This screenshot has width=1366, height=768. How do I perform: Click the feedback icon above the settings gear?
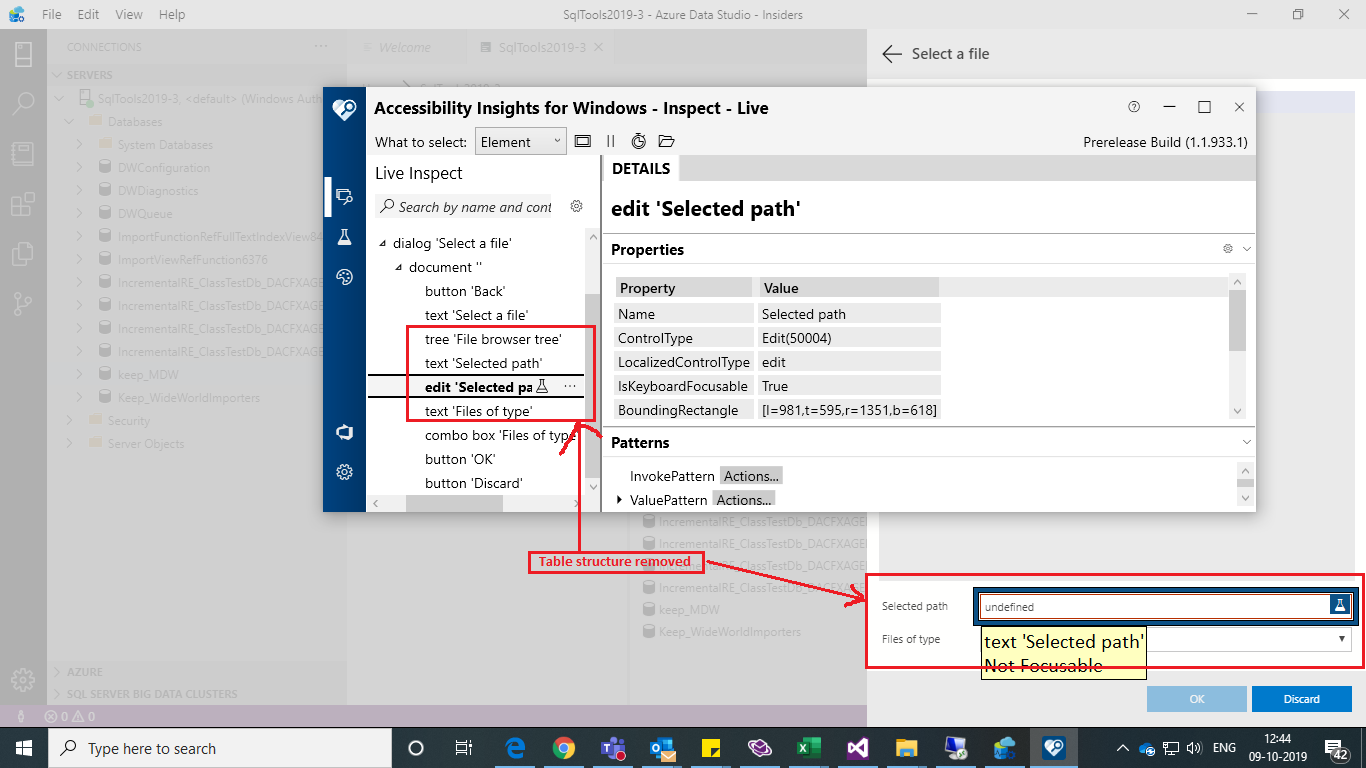tap(345, 432)
